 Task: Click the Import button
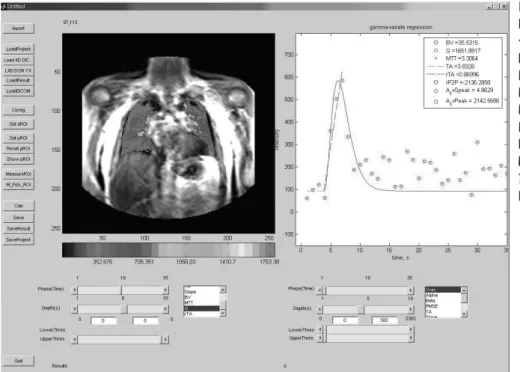pos(18,28)
